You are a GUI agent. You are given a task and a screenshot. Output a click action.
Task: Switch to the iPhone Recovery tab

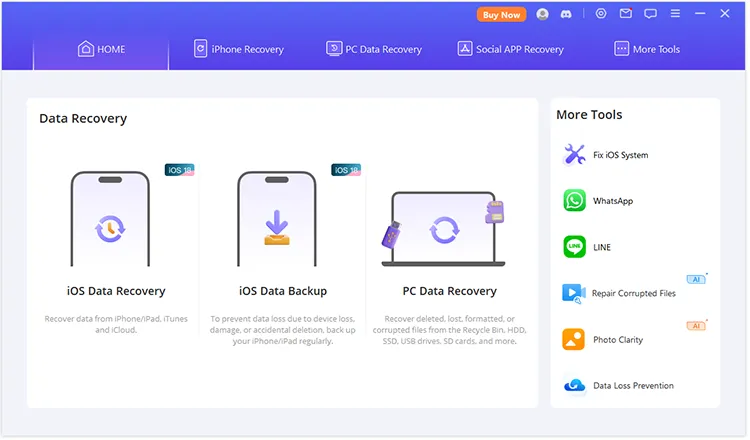click(238, 49)
